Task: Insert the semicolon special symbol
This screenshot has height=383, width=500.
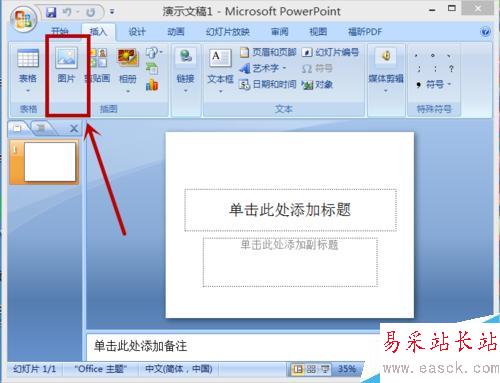Action: click(419, 69)
